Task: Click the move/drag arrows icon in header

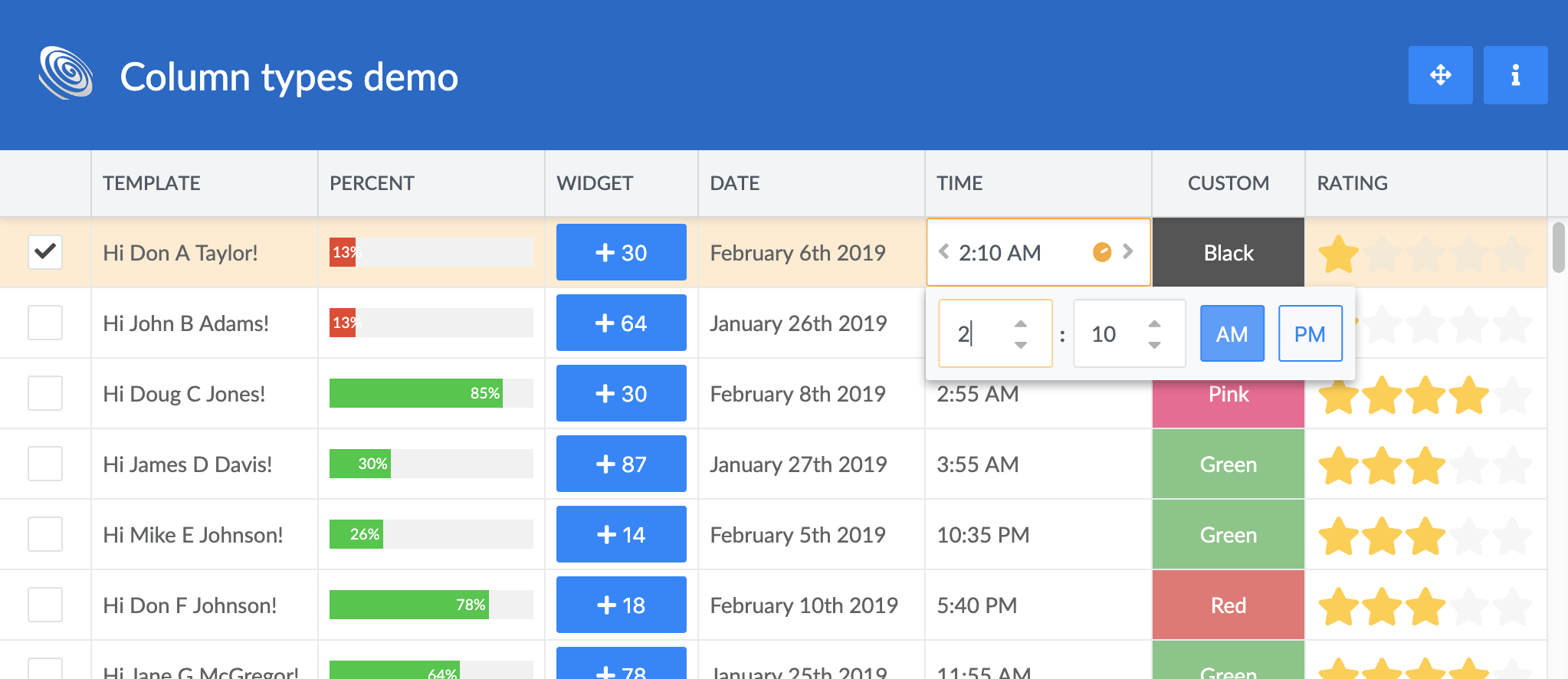Action: click(x=1440, y=75)
